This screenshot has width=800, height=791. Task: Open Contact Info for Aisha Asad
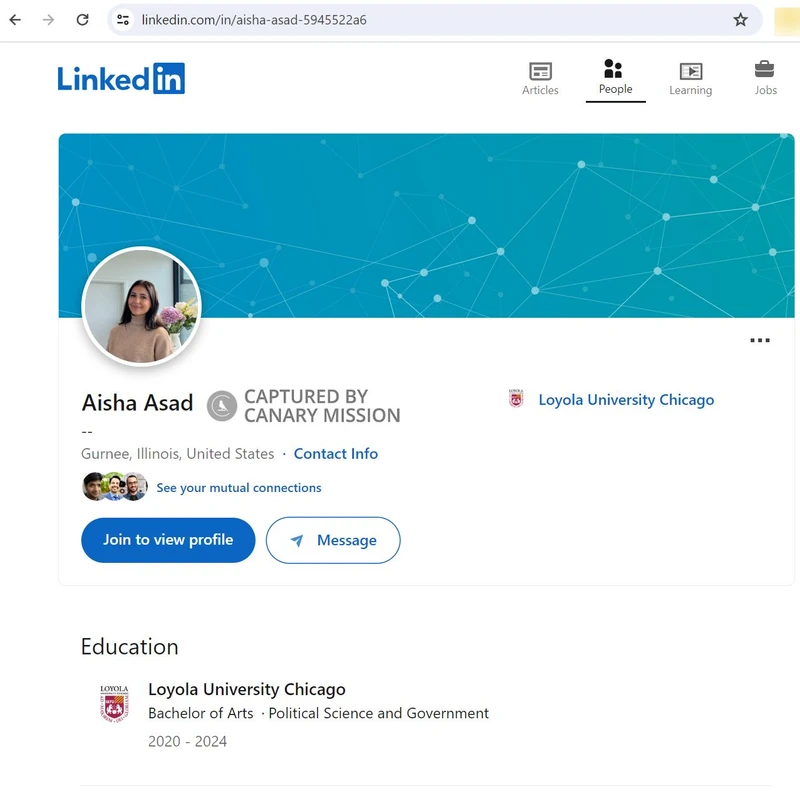pos(335,453)
